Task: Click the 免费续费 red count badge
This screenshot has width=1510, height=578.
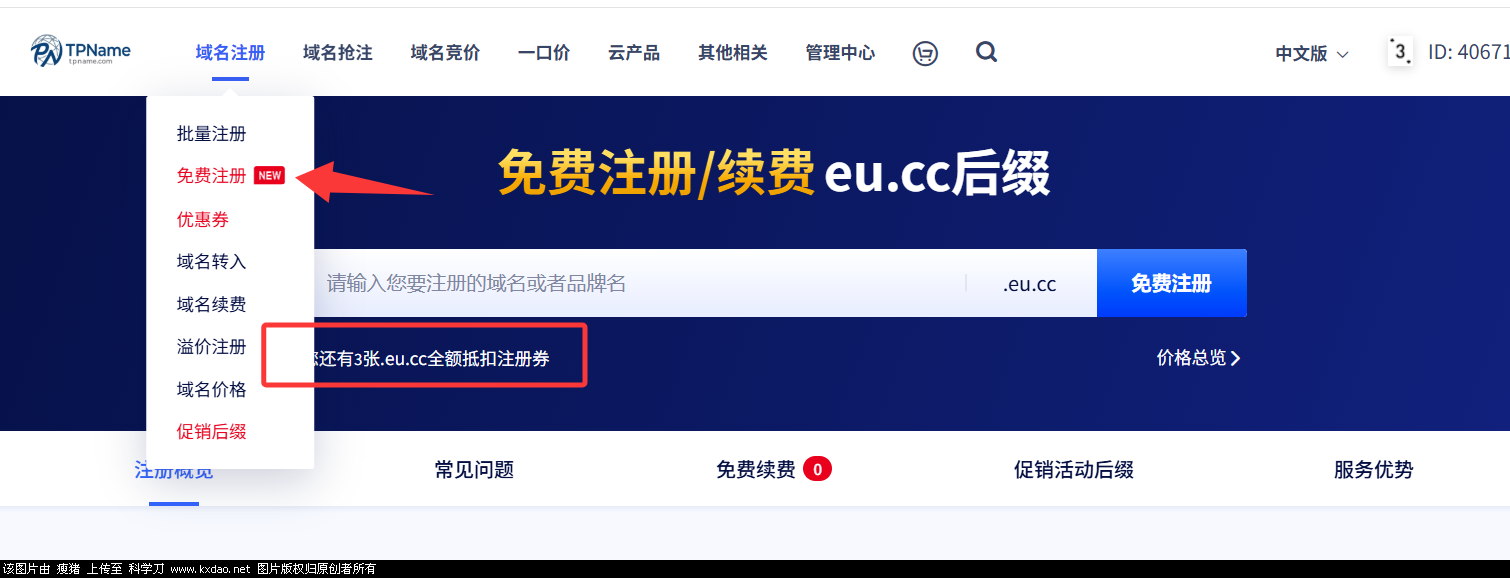Action: click(x=817, y=468)
